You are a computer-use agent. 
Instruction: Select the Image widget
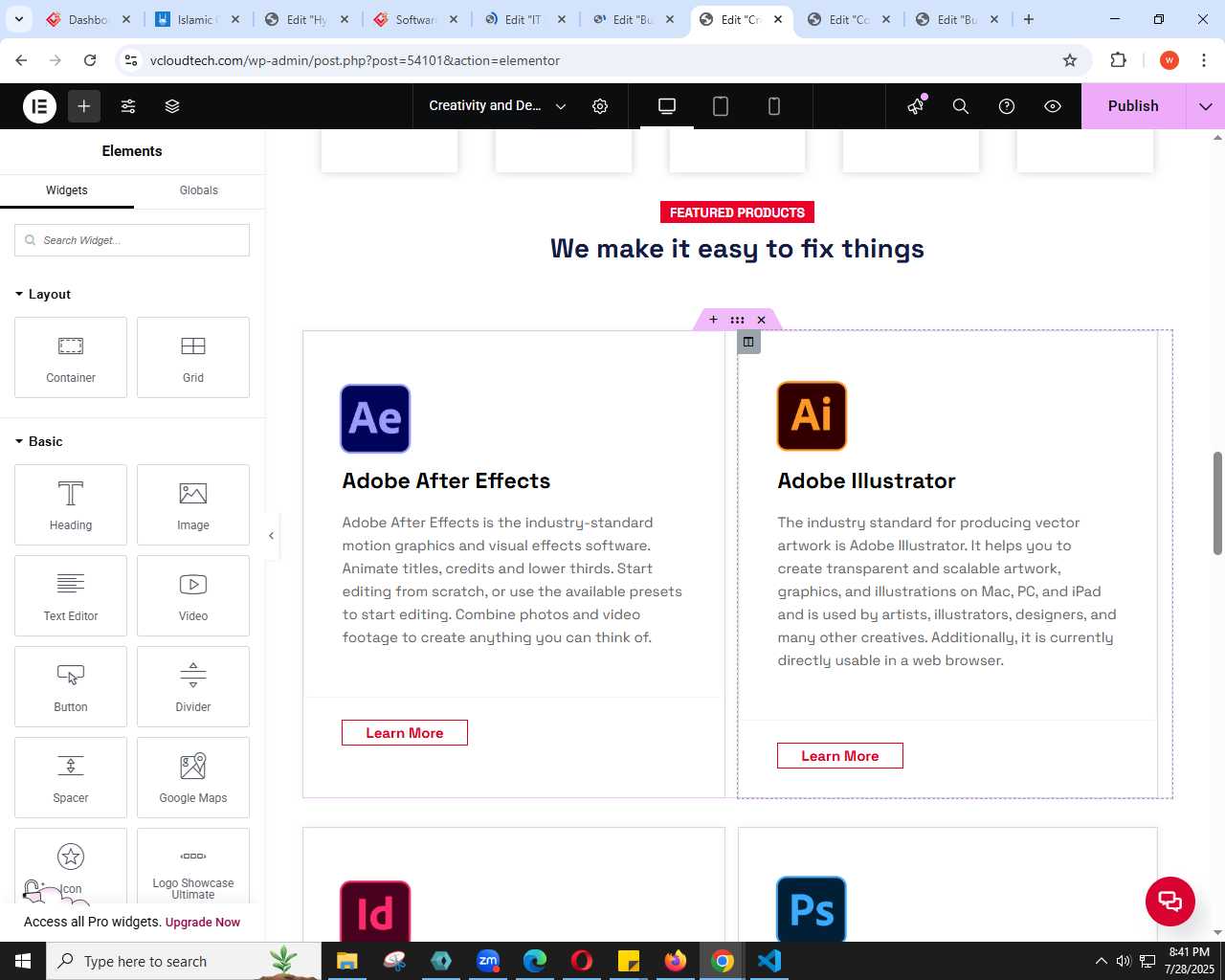(x=193, y=504)
